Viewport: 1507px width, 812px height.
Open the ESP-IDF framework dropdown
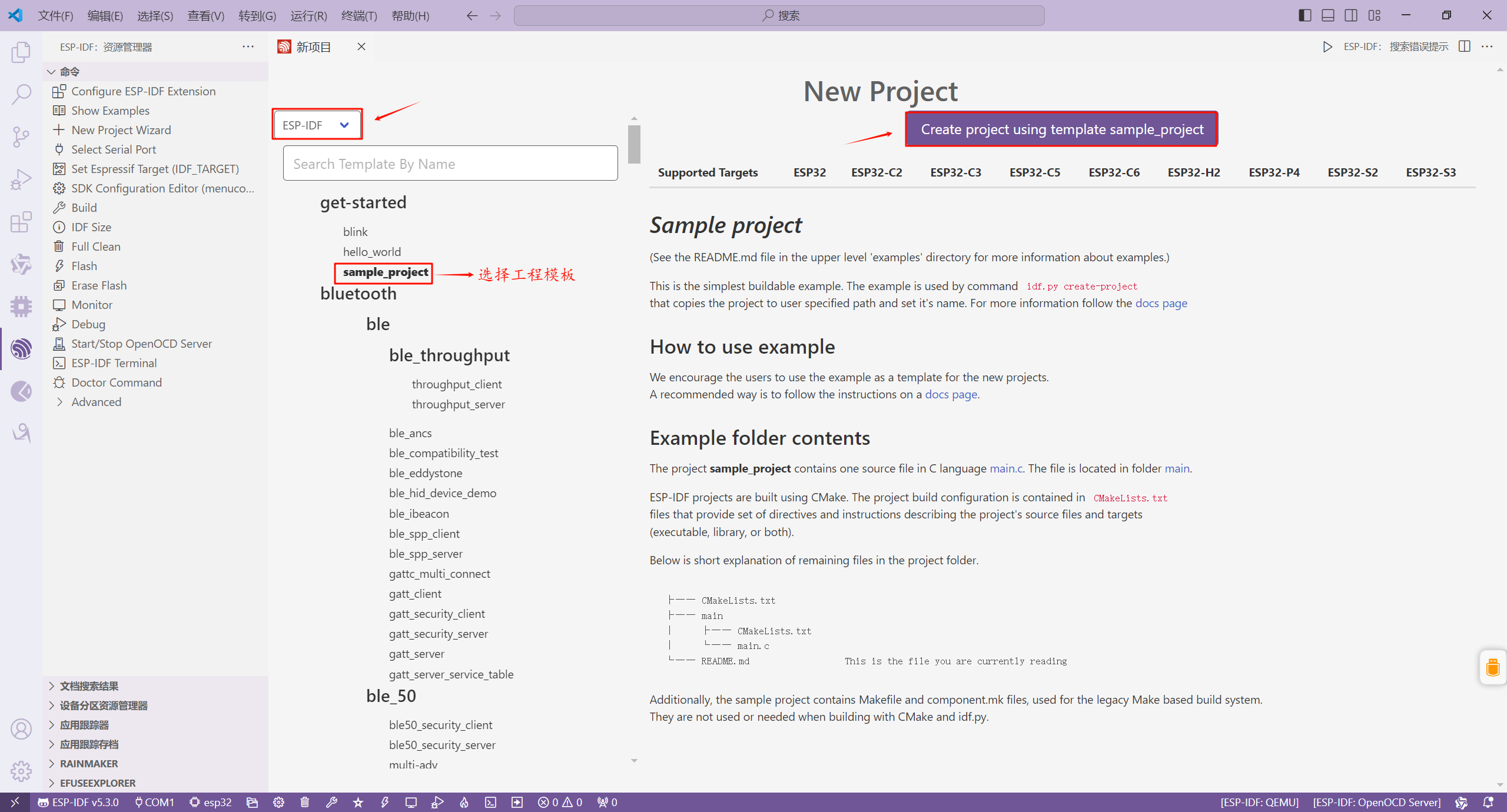tap(317, 125)
